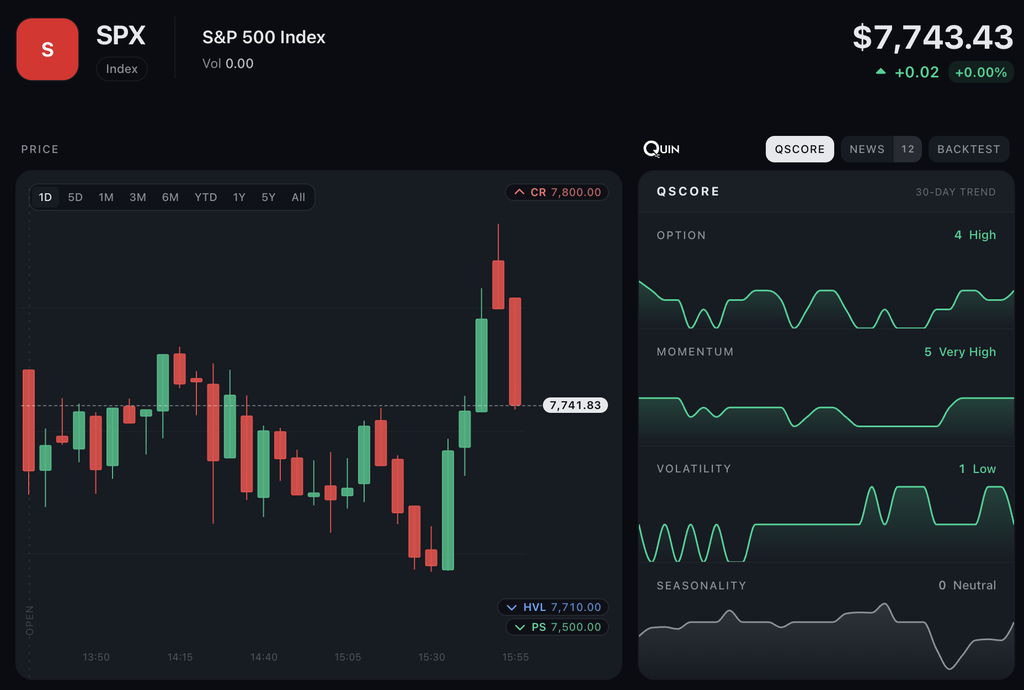Click the '0 Neutral' seasonality score

click(967, 586)
